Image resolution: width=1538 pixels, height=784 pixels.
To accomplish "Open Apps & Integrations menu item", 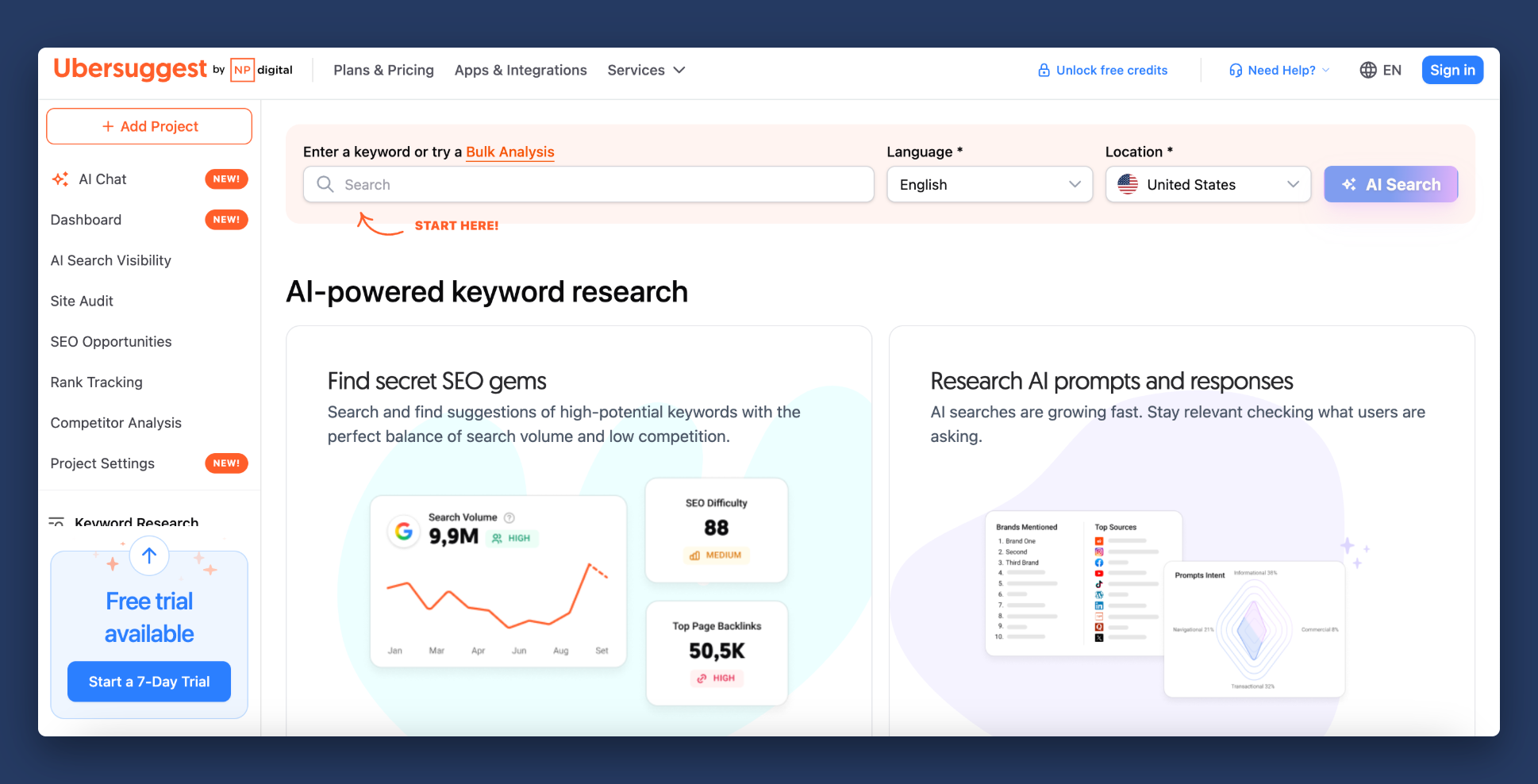I will pos(521,70).
